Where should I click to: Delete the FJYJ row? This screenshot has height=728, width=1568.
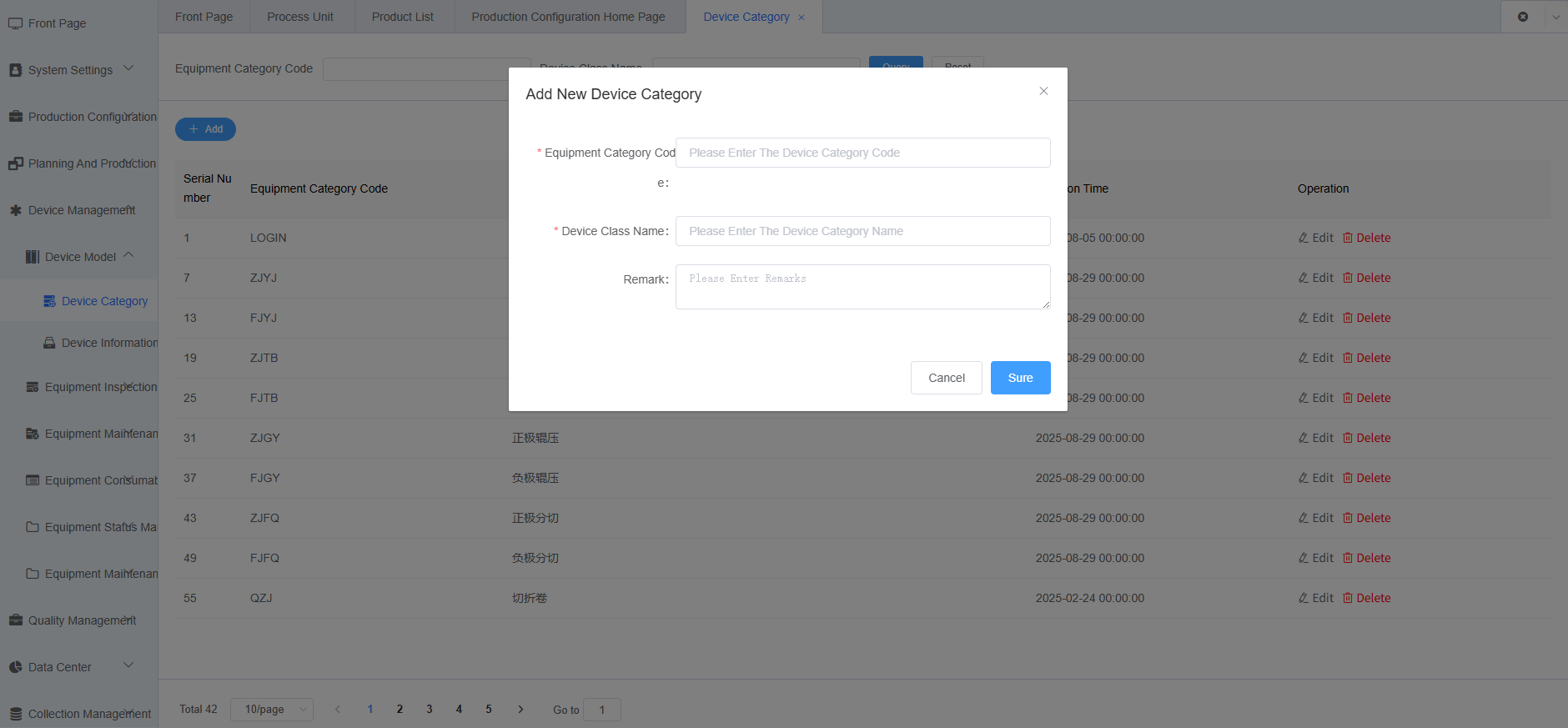pos(1366,318)
